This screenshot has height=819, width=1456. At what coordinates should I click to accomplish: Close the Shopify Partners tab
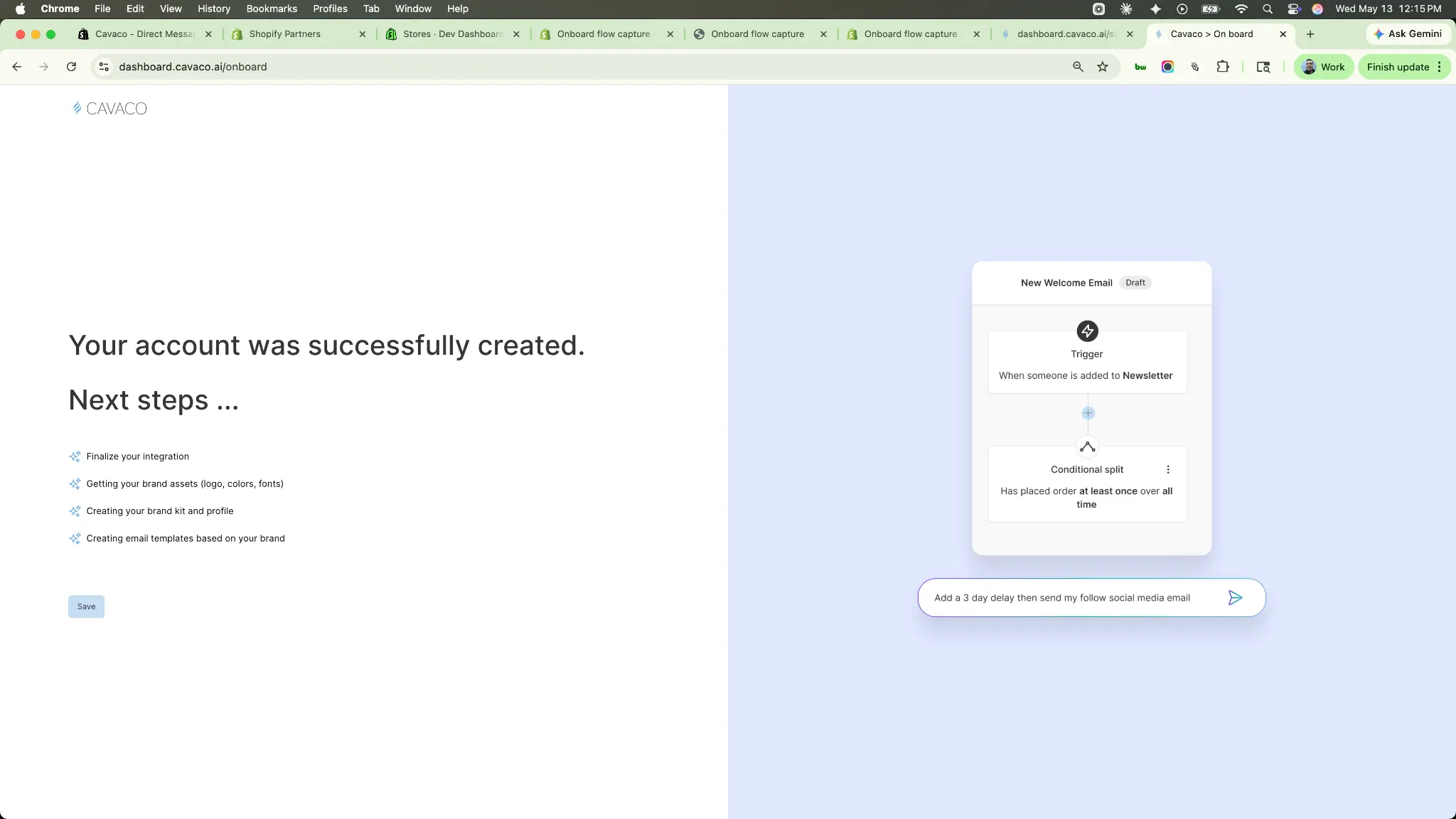[363, 34]
